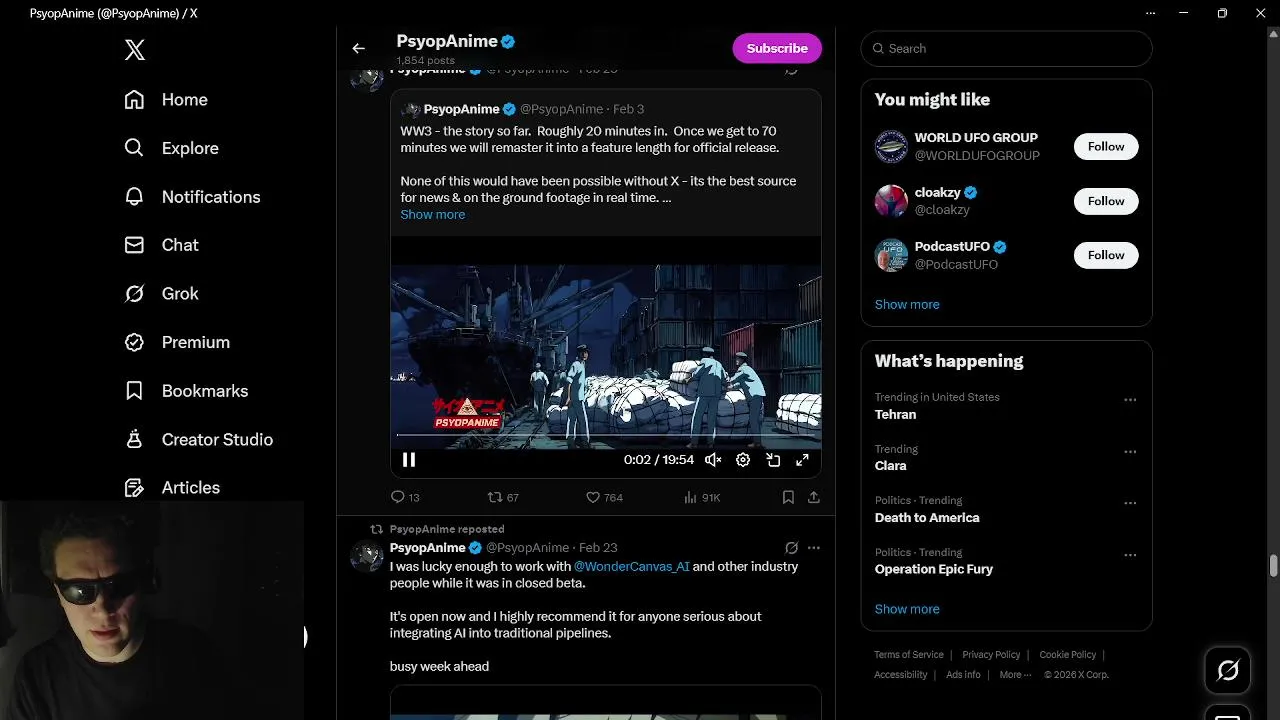Show more suggested accounts under You might like
Image resolution: width=1280 pixels, height=720 pixels.
907,304
